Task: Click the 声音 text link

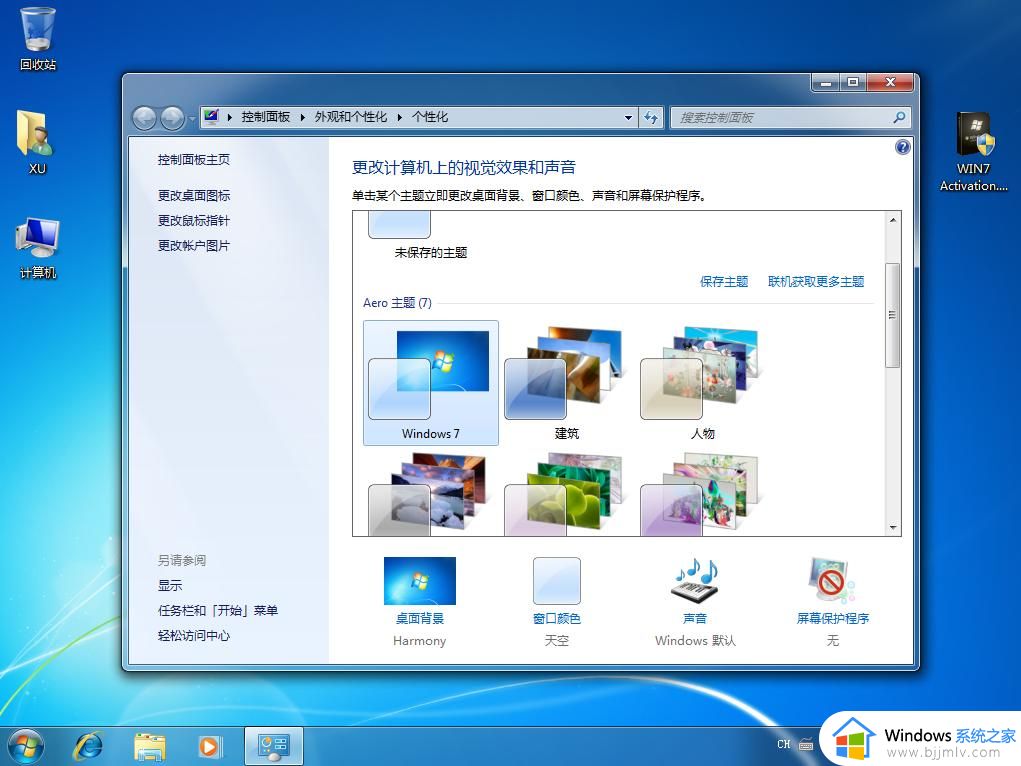Action: [695, 619]
